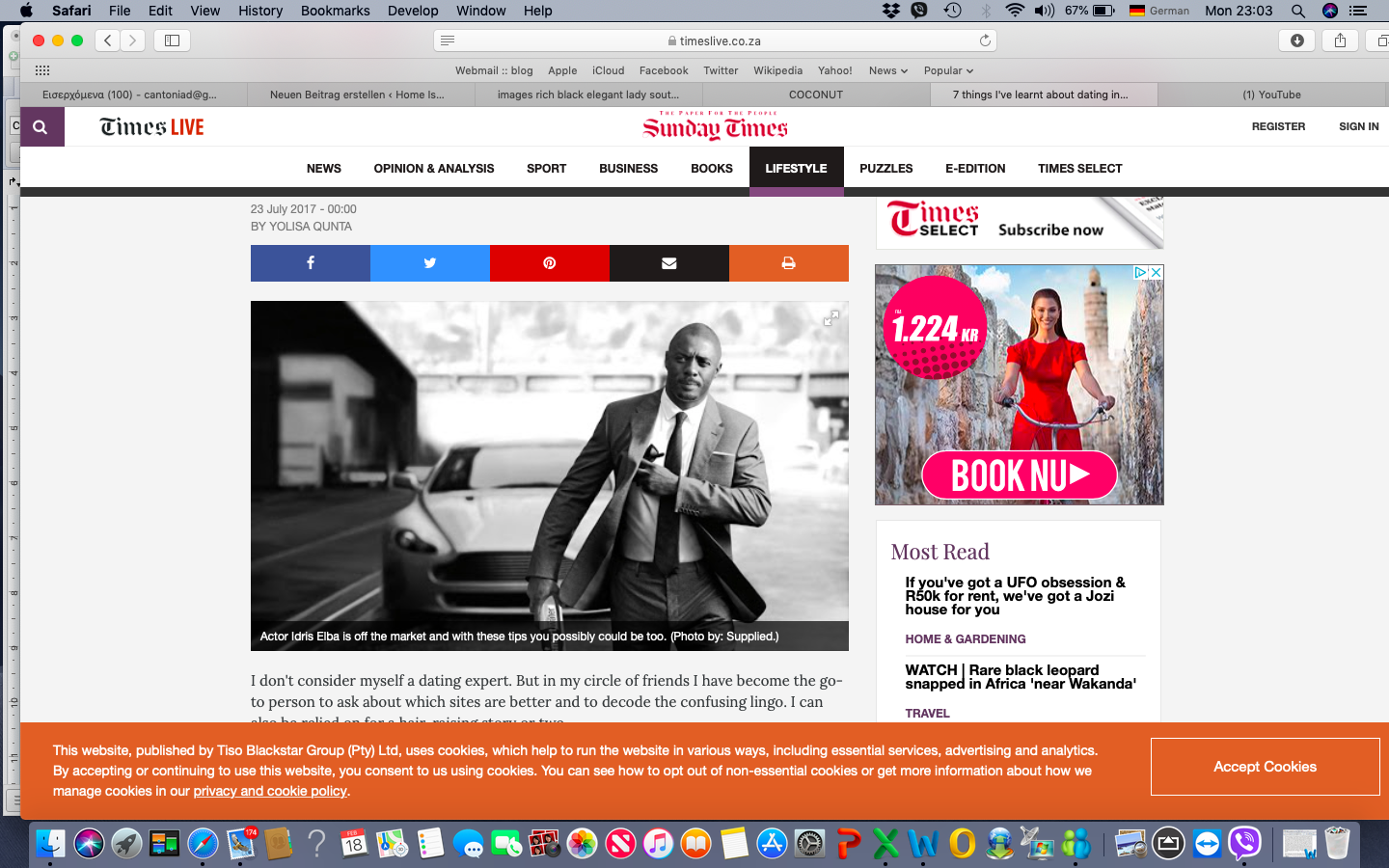Open TIMES SELECT section
Screen dimensions: 1389x868
pos(1080,168)
